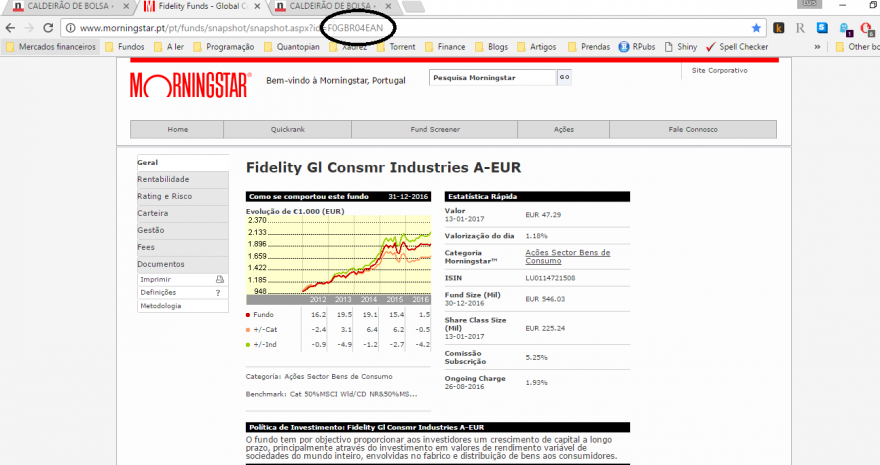Viewport: 880px width, 465px height.
Task: Open the Spell Checker bookmark
Action: coord(737,47)
